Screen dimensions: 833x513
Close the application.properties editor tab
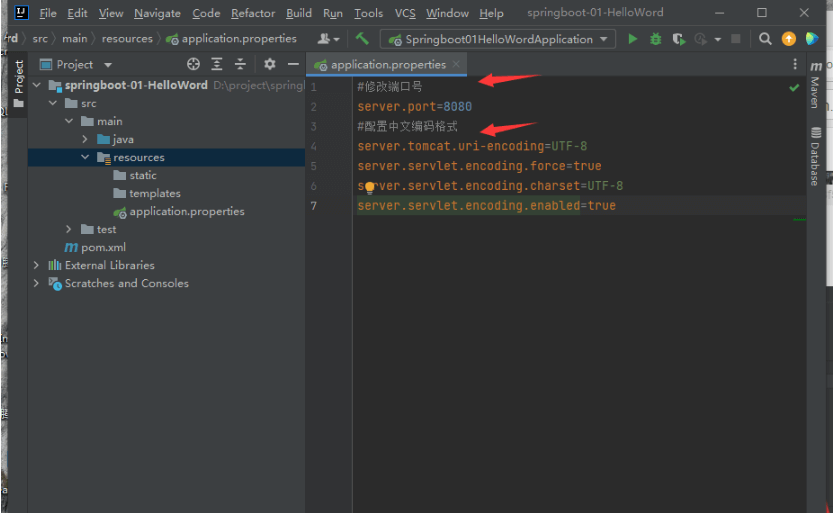(456, 64)
